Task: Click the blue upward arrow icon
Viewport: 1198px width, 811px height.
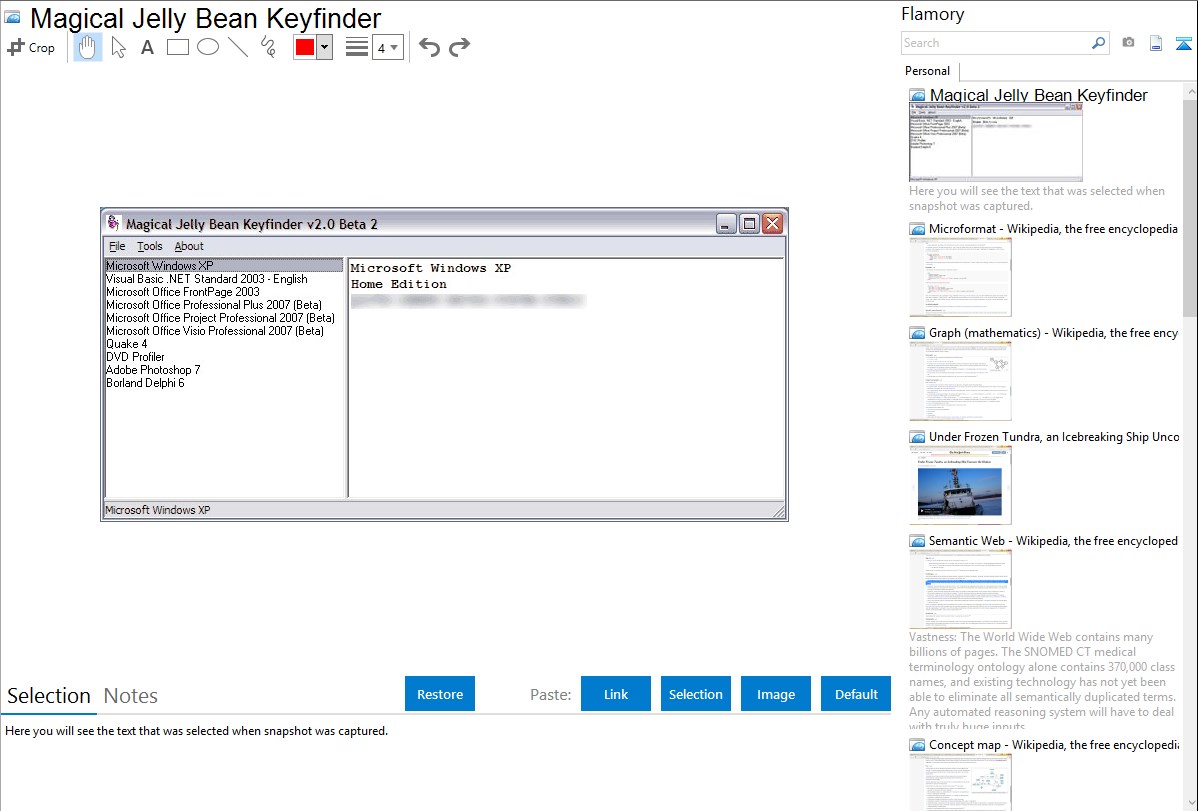Action: tap(1183, 43)
